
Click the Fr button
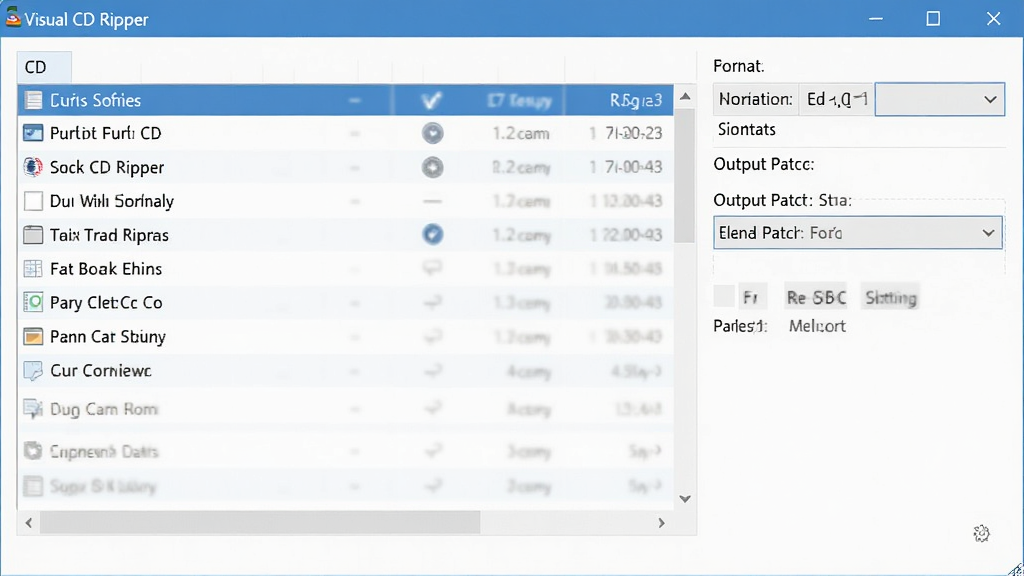[751, 297]
